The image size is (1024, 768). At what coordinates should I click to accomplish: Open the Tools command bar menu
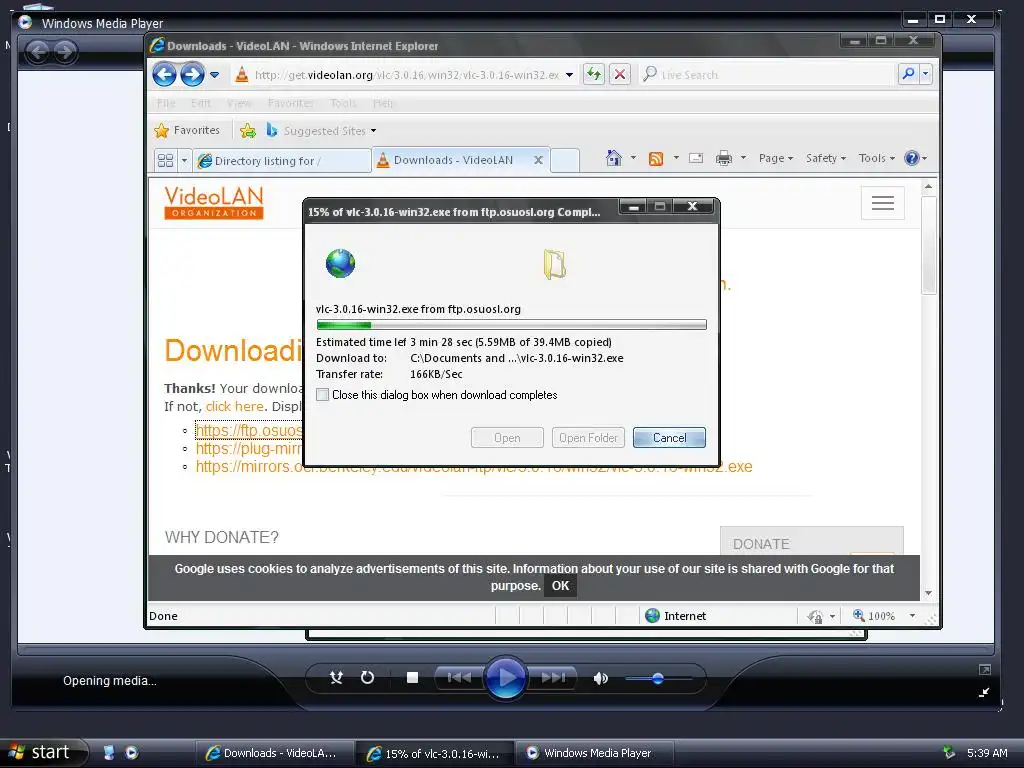(x=876, y=158)
